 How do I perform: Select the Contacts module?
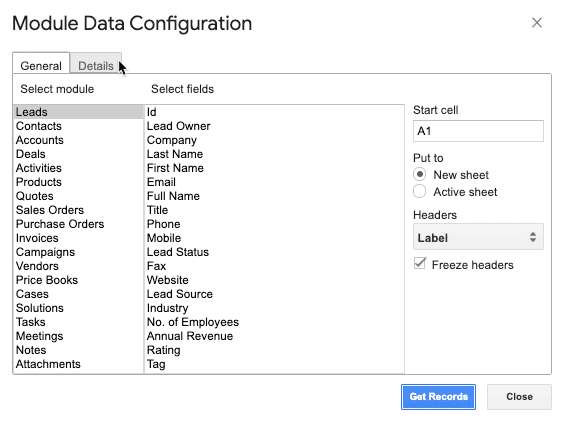[x=78, y=126]
